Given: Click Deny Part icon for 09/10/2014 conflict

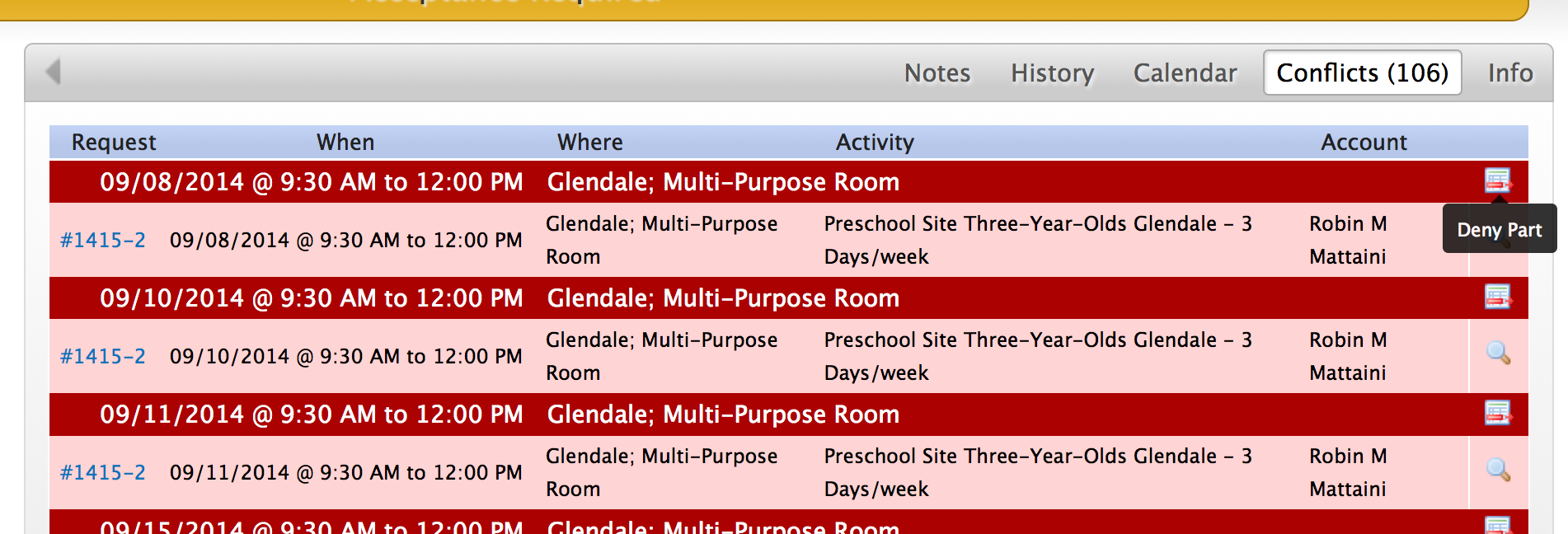Looking at the screenshot, I should [1498, 296].
